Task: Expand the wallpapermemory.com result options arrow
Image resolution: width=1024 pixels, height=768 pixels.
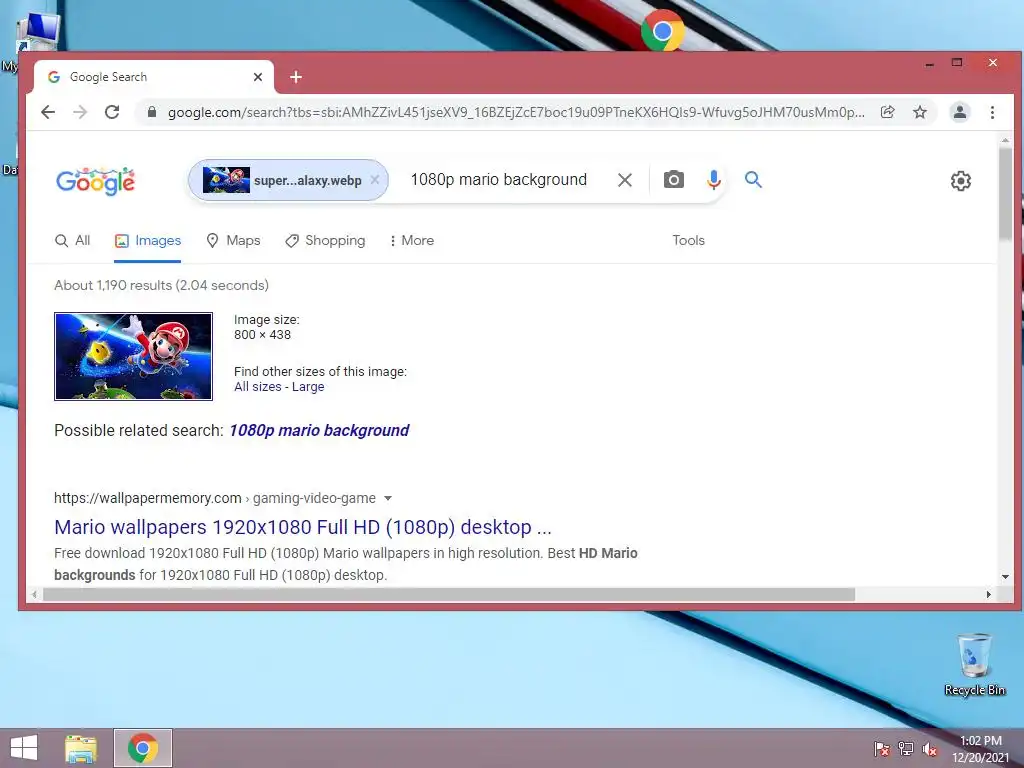Action: point(388,498)
